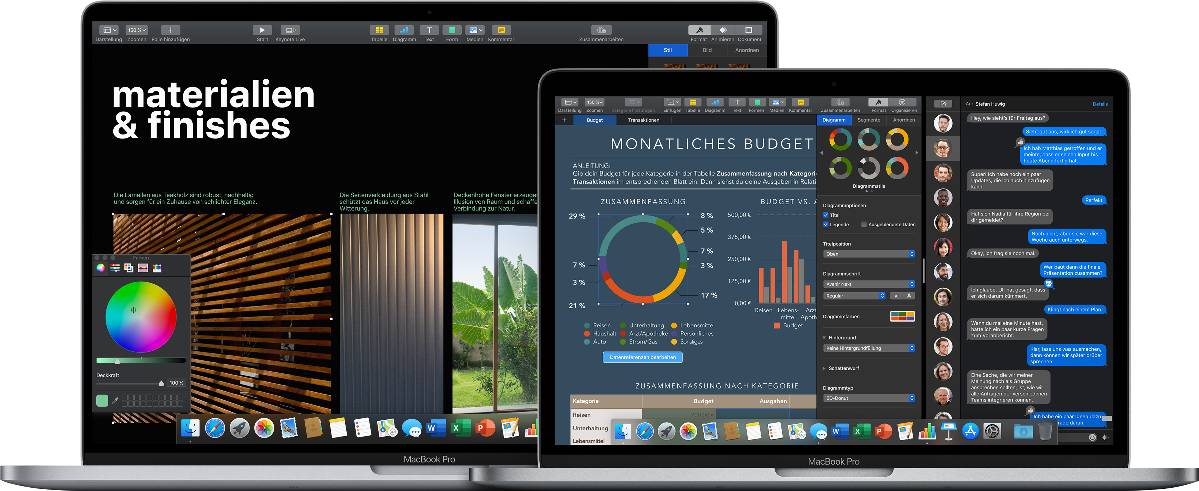
Task: Open the Titelposition dropdown
Action: pos(868,254)
